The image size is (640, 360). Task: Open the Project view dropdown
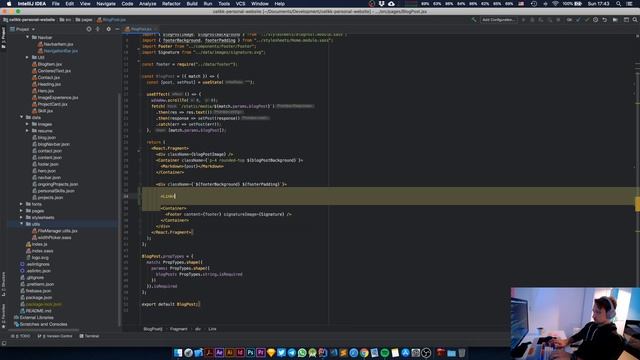(x=23, y=29)
